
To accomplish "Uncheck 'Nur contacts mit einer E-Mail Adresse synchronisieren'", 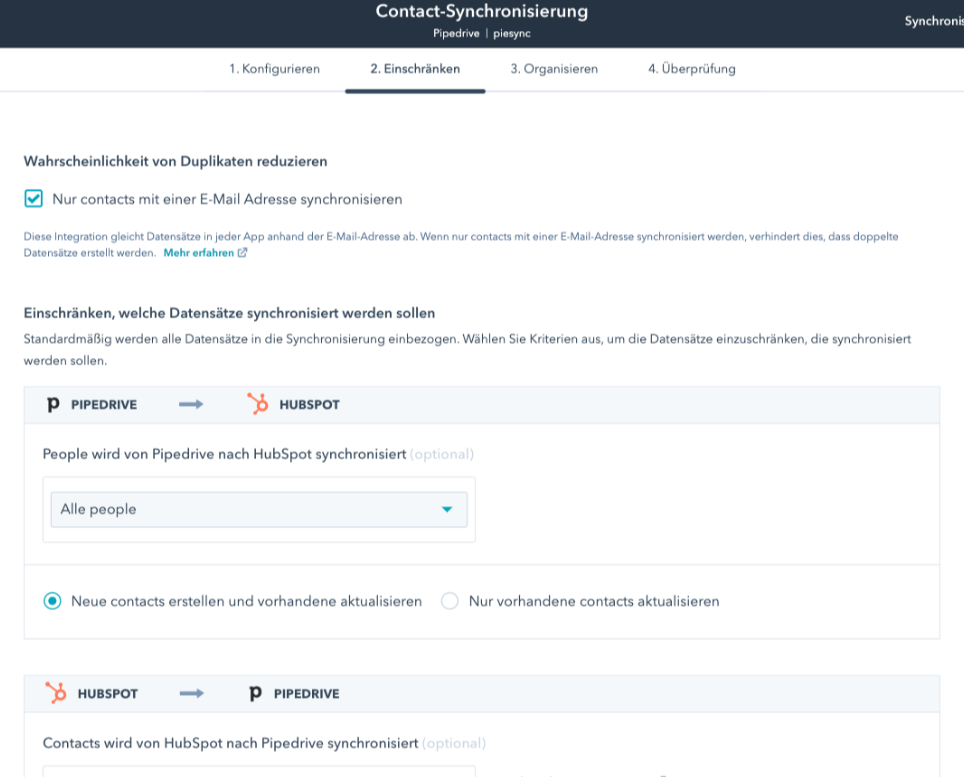I will point(34,199).
